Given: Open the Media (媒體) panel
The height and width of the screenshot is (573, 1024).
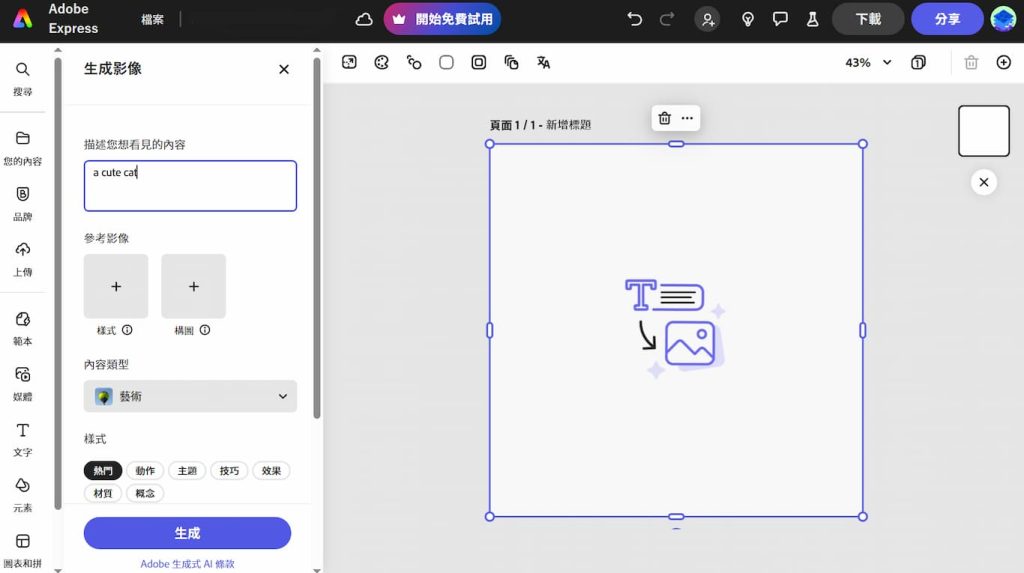Looking at the screenshot, I should 23,384.
